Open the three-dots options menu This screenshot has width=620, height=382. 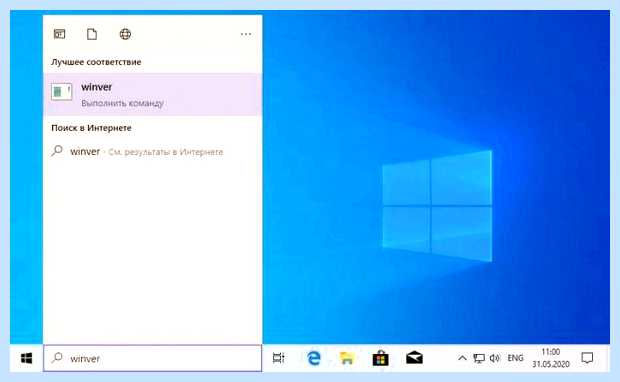click(x=246, y=34)
